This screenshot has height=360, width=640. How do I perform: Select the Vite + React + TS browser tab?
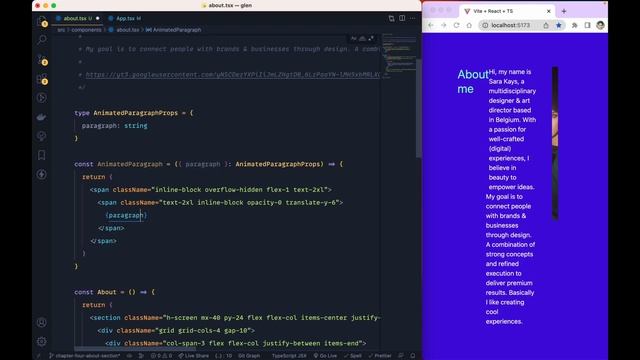(506, 11)
